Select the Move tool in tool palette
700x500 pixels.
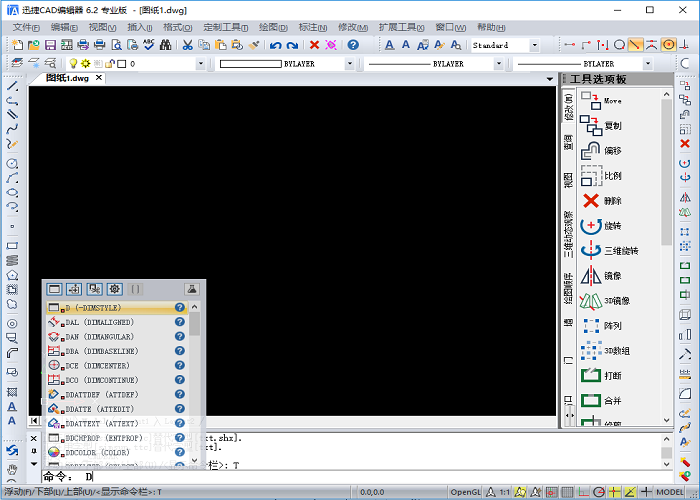click(601, 100)
